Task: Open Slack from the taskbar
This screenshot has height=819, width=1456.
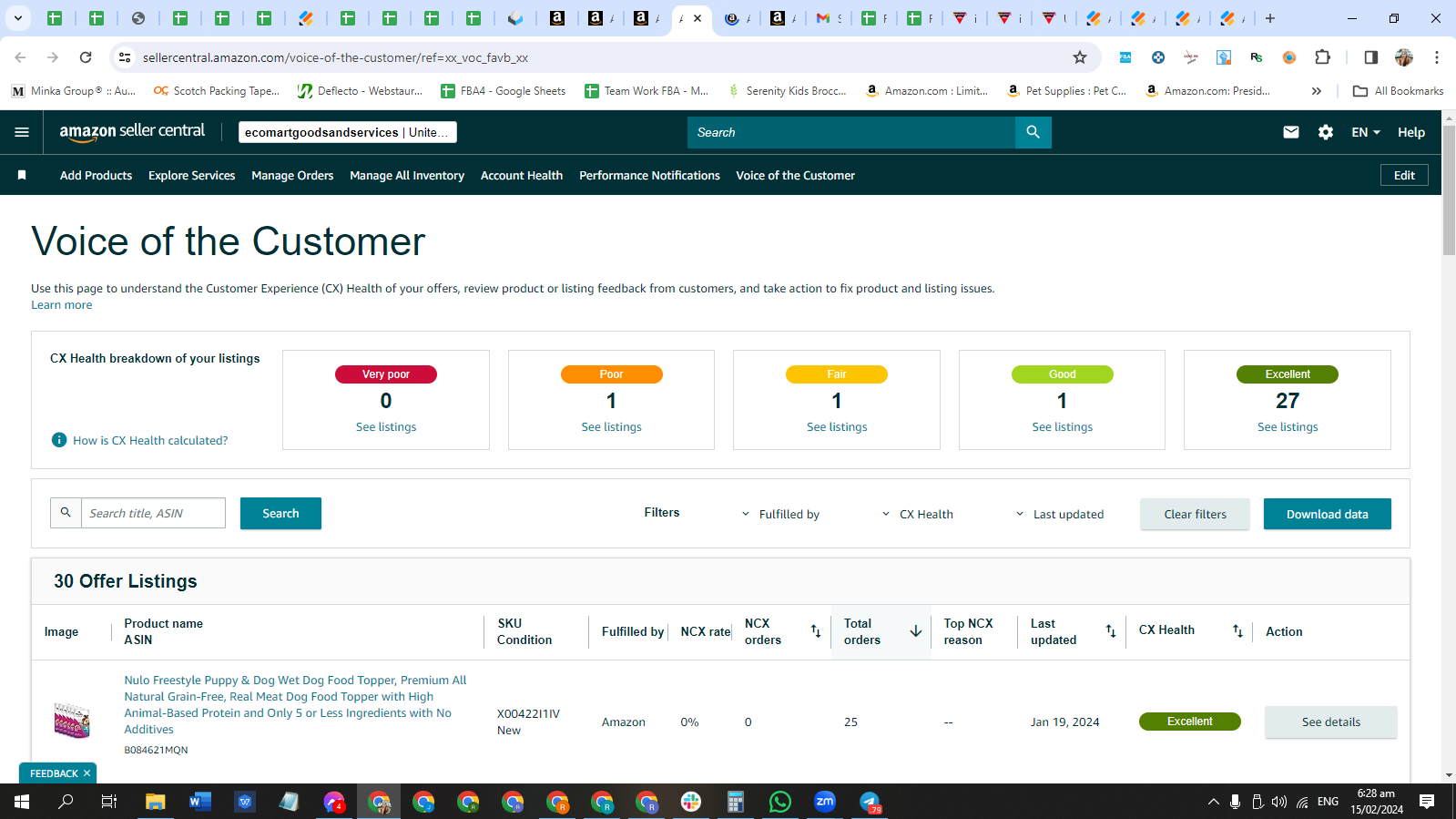Action: coord(691,802)
